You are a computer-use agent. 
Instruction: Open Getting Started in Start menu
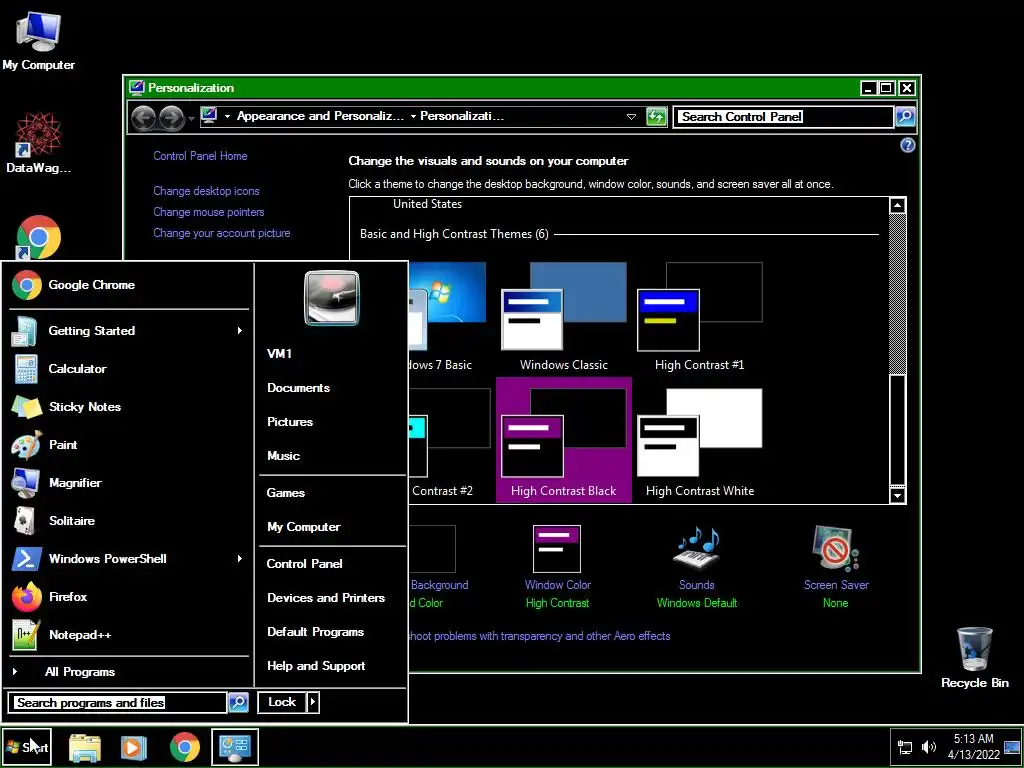129,330
